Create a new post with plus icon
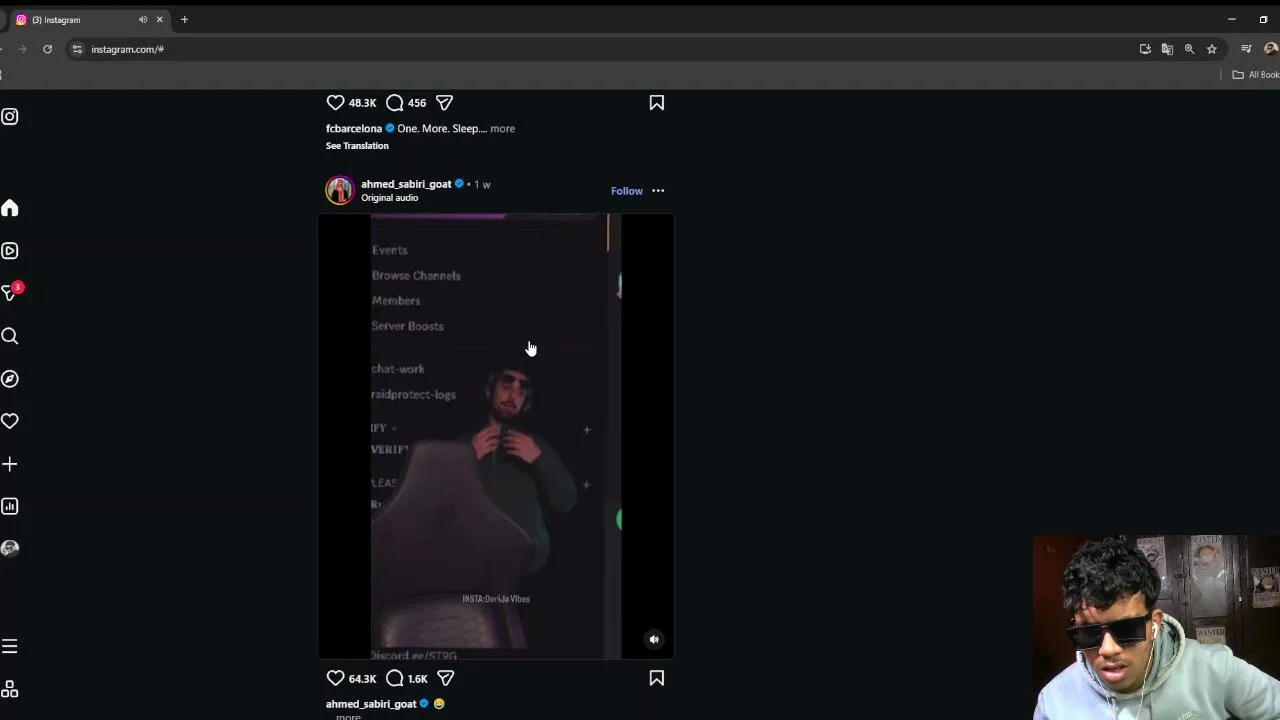This screenshot has width=1280, height=720. tap(10, 464)
